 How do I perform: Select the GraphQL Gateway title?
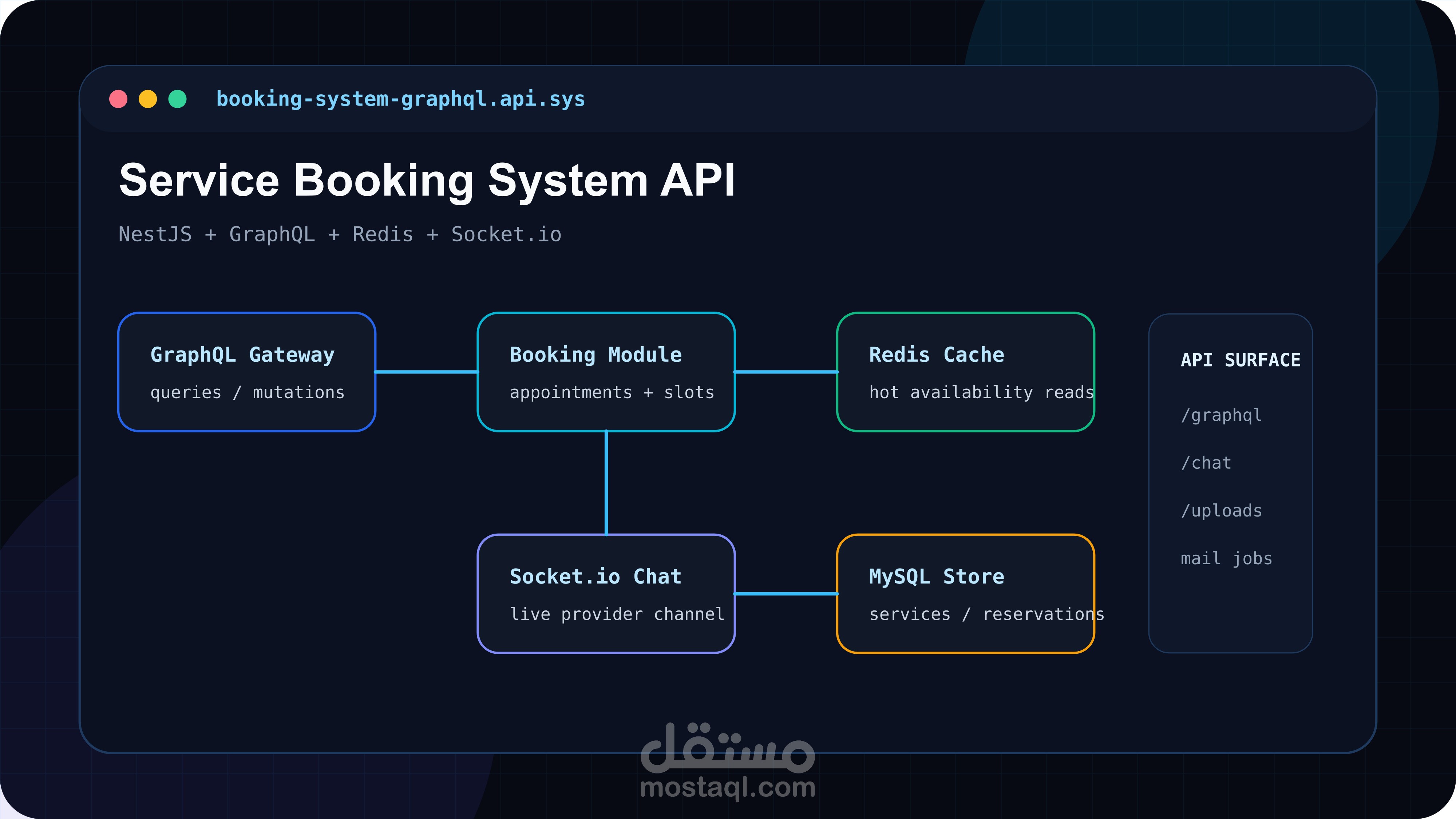(x=242, y=355)
